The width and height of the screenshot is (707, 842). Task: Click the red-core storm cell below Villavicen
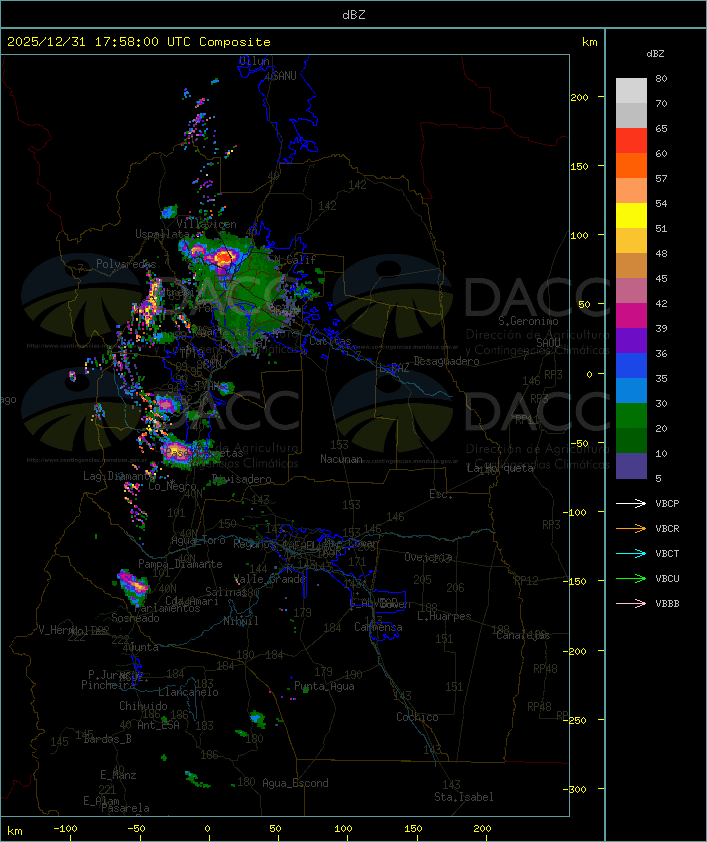[222, 258]
